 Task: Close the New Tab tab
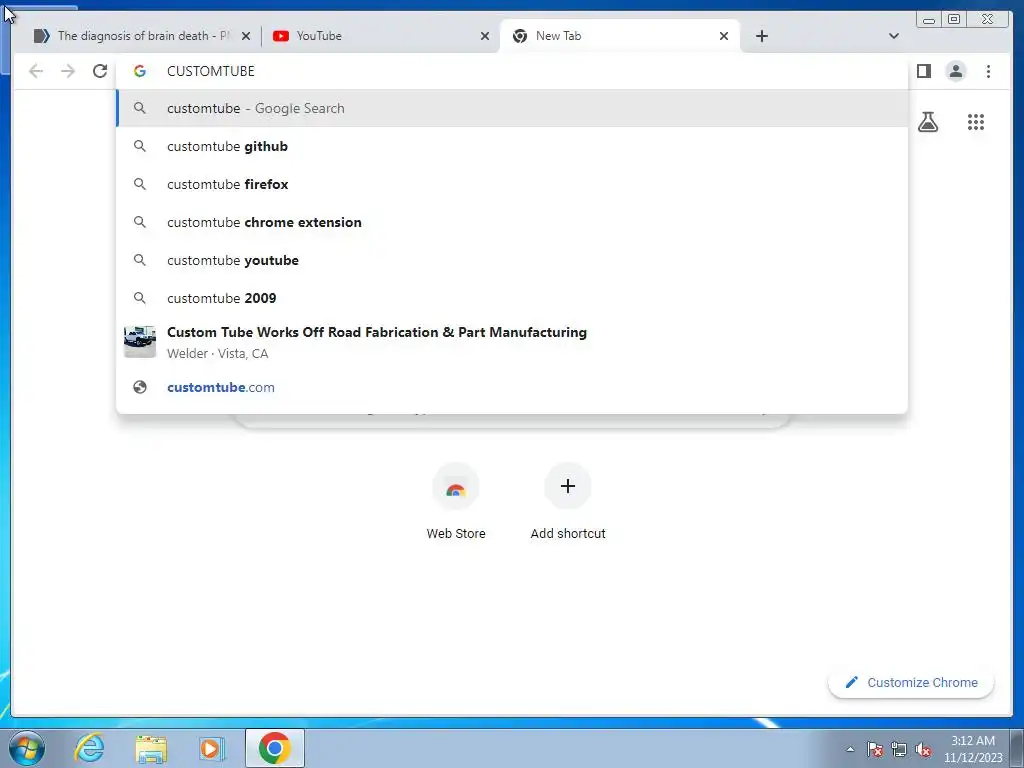tap(724, 37)
